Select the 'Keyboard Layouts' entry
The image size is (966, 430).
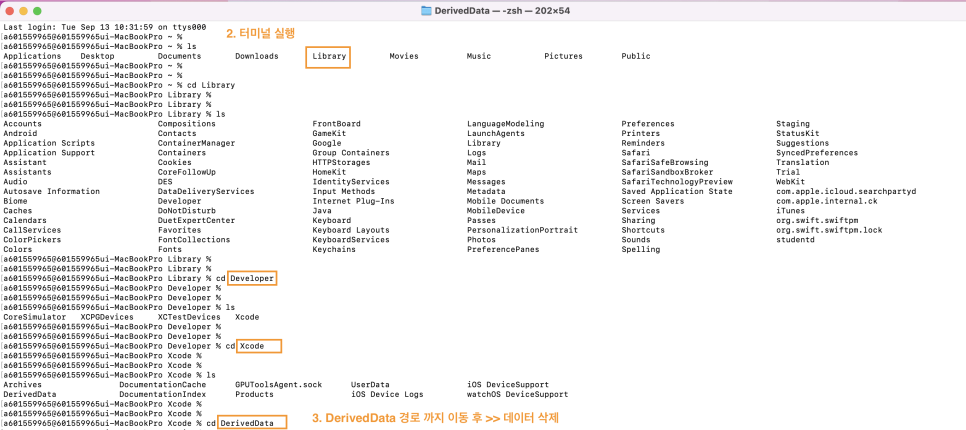click(x=351, y=230)
